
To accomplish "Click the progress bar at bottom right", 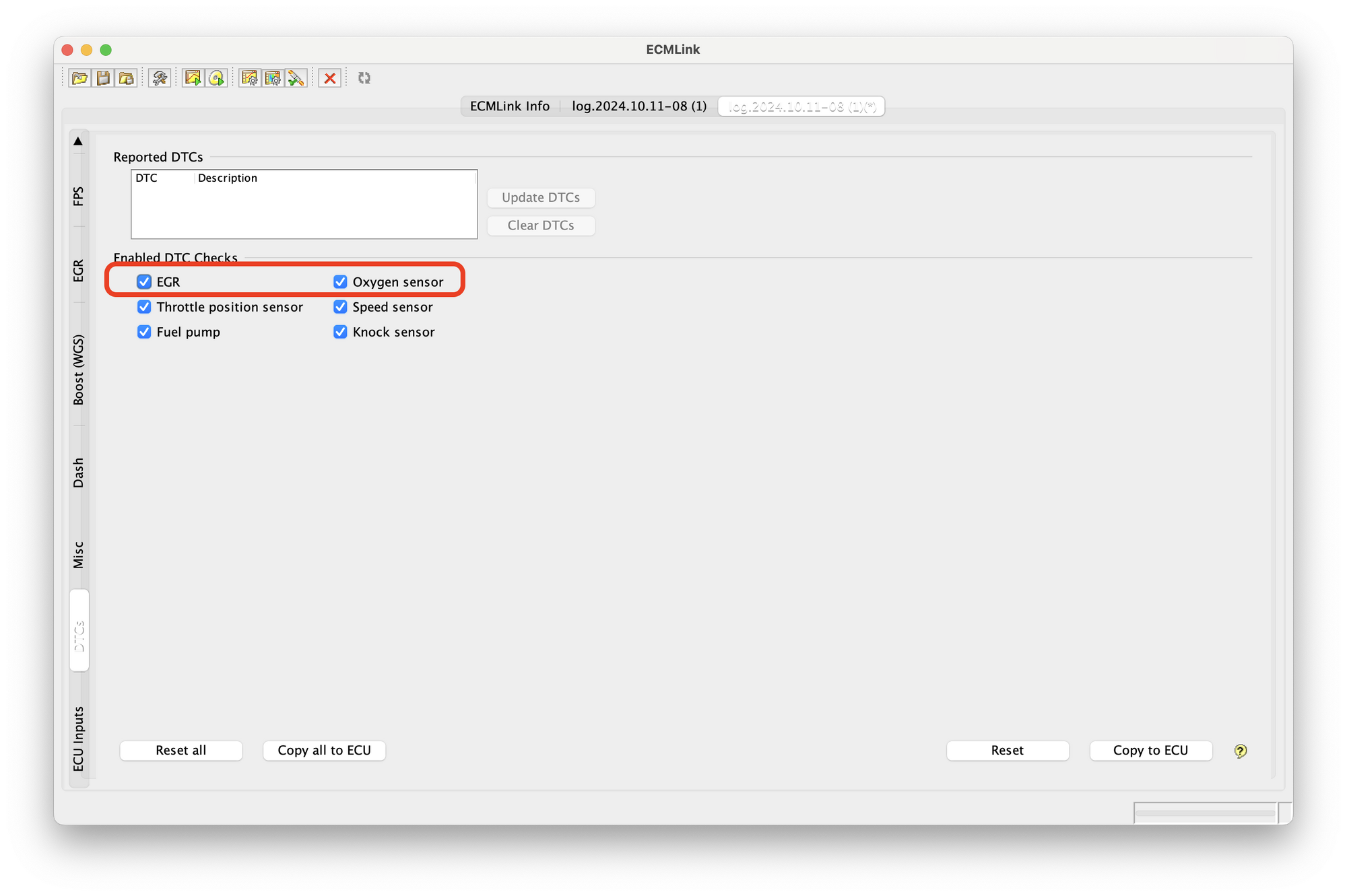I will point(1206,813).
